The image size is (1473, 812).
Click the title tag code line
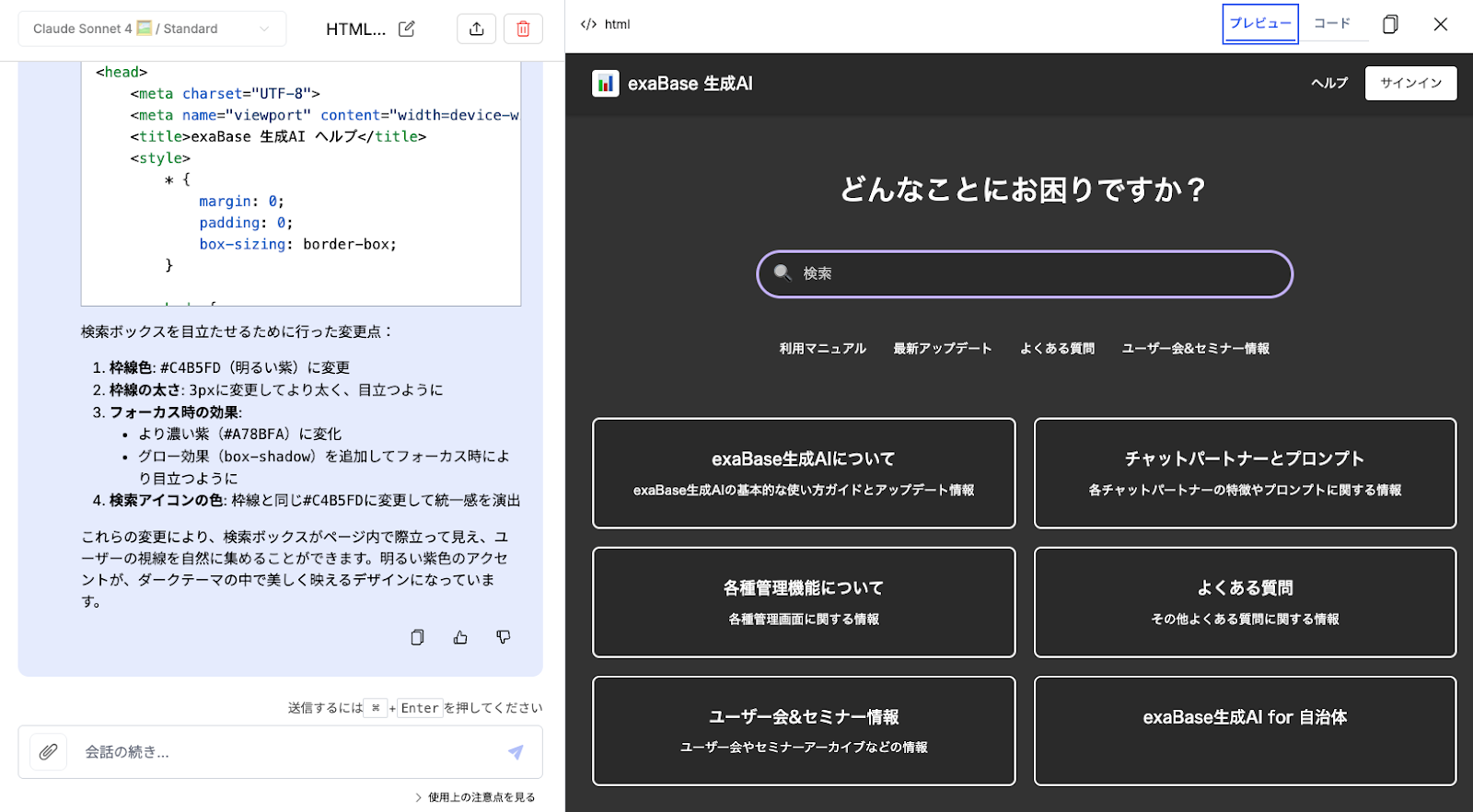(x=278, y=136)
